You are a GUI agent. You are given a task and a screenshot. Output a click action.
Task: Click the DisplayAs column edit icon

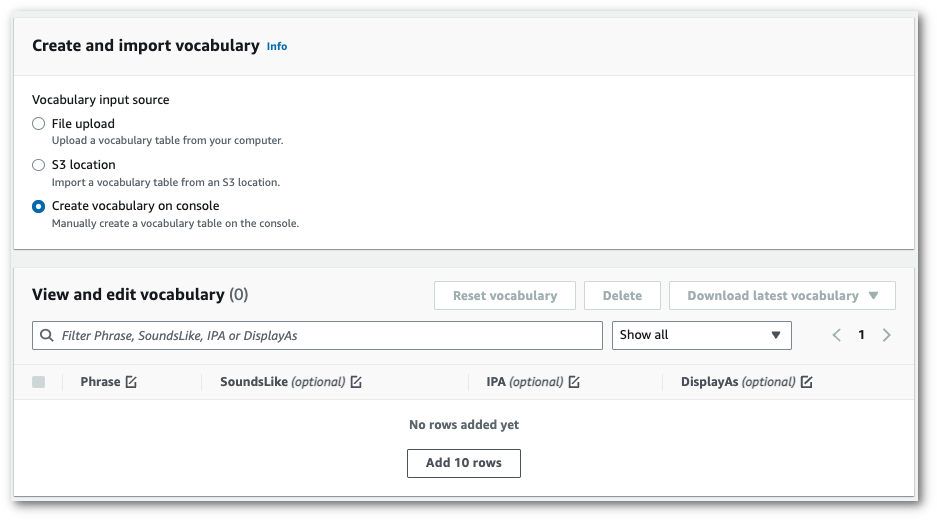(x=806, y=382)
